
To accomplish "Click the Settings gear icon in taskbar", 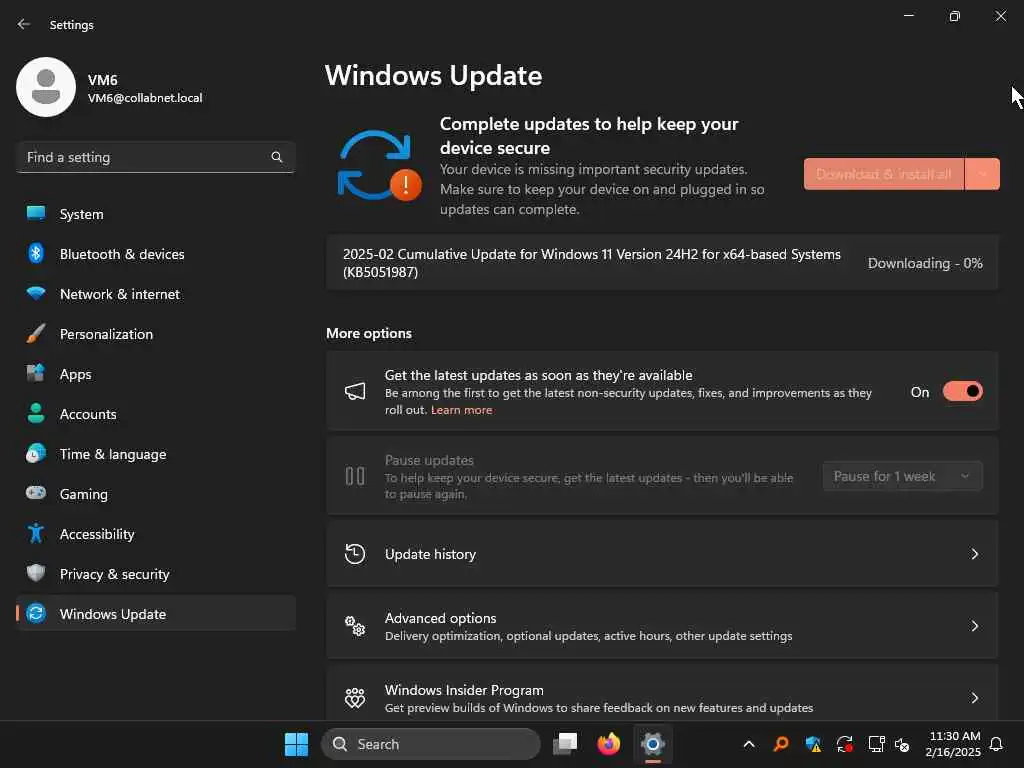I will 652,744.
